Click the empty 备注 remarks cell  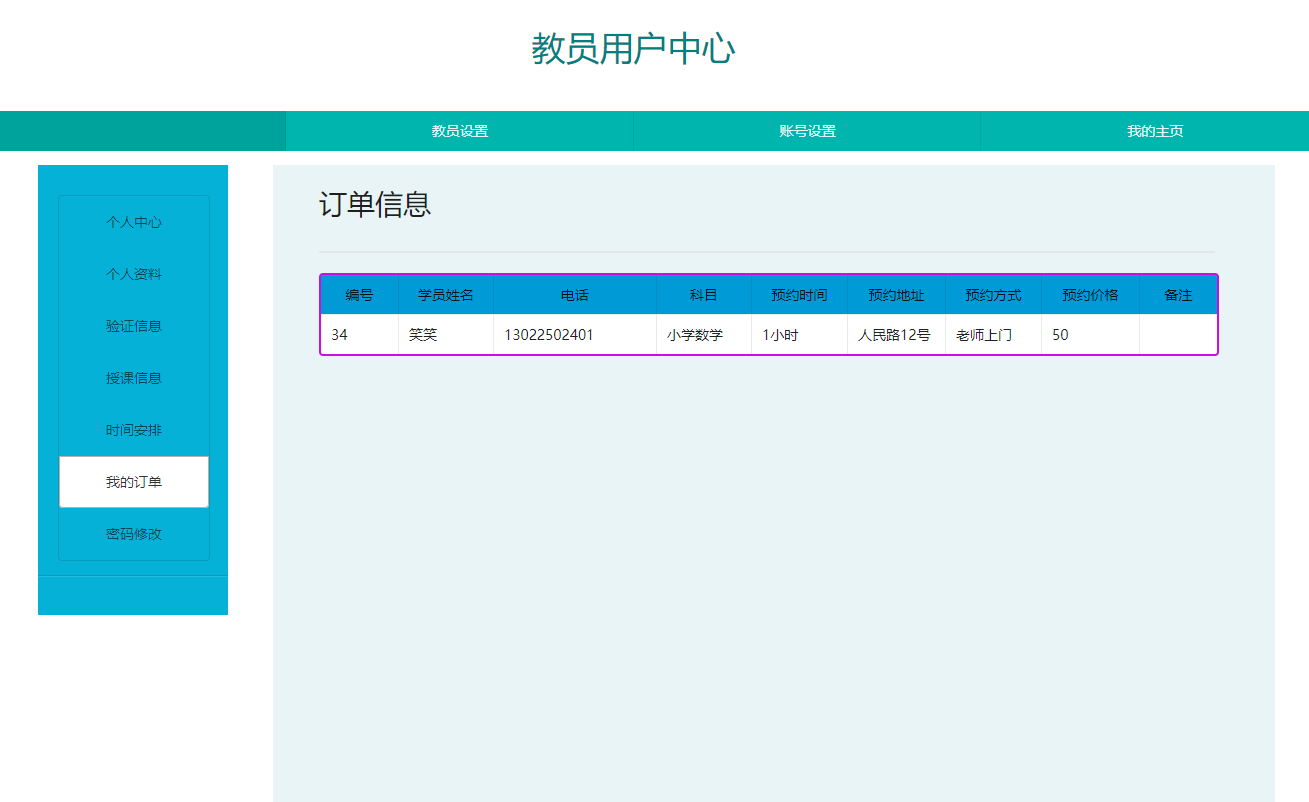coord(1178,335)
